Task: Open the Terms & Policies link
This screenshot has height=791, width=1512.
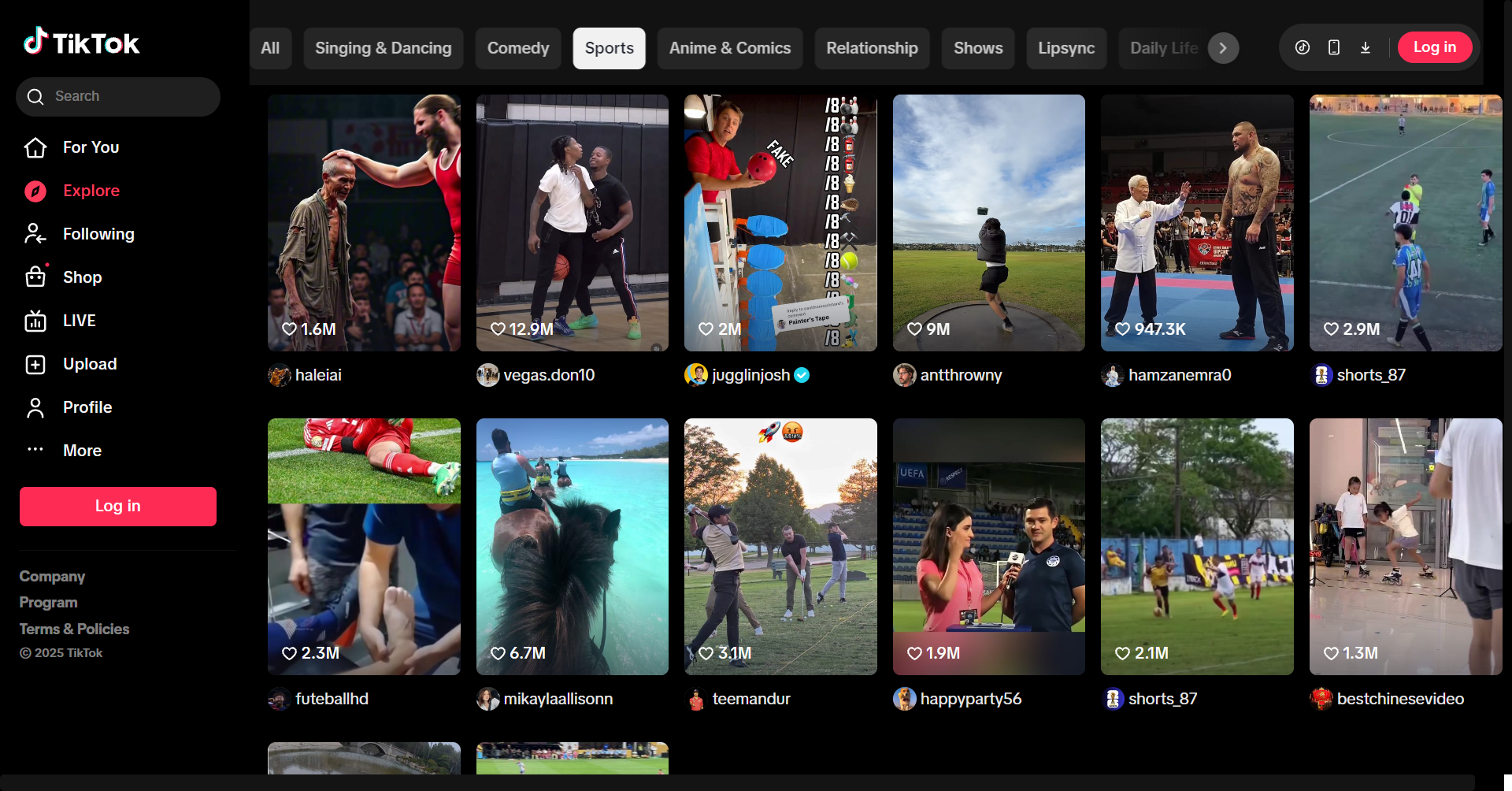Action: click(74, 629)
